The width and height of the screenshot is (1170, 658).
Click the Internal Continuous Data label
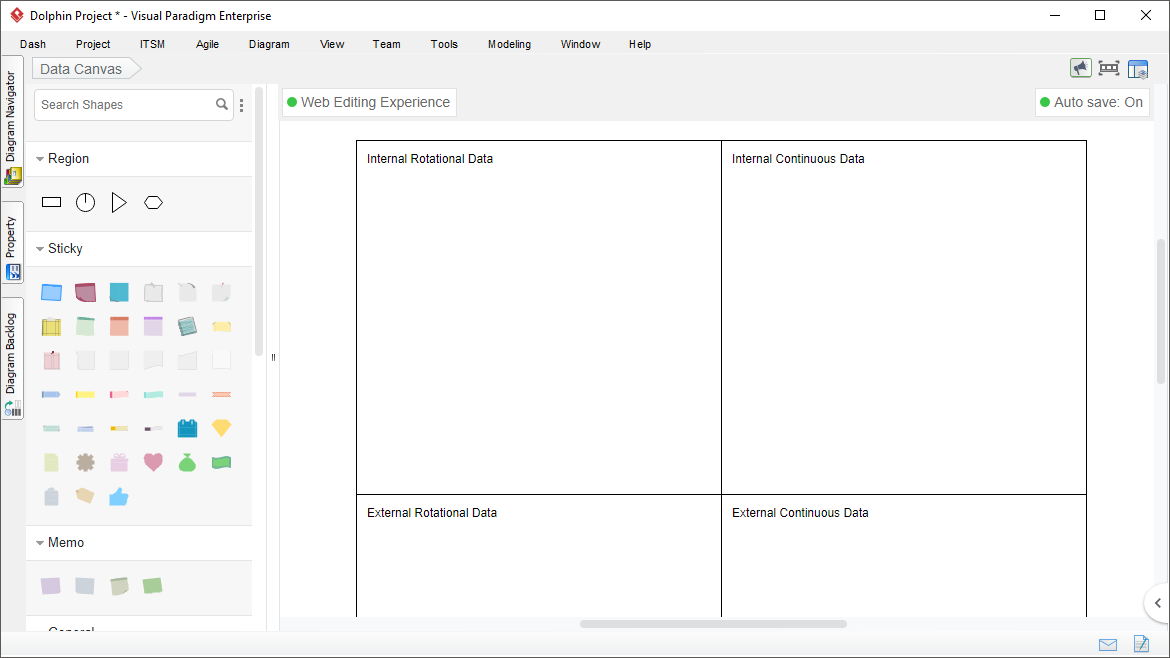point(798,159)
